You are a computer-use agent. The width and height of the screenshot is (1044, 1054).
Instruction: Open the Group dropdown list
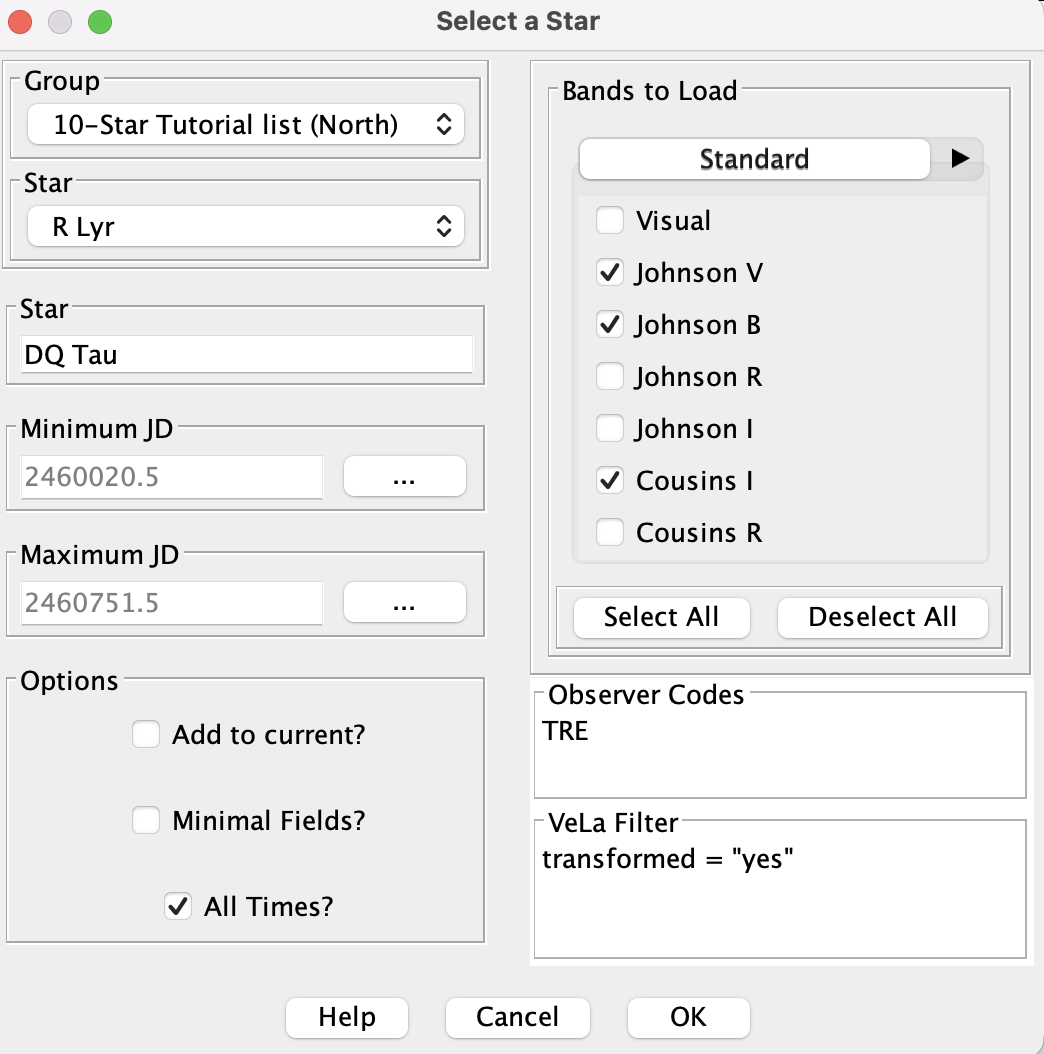point(245,124)
